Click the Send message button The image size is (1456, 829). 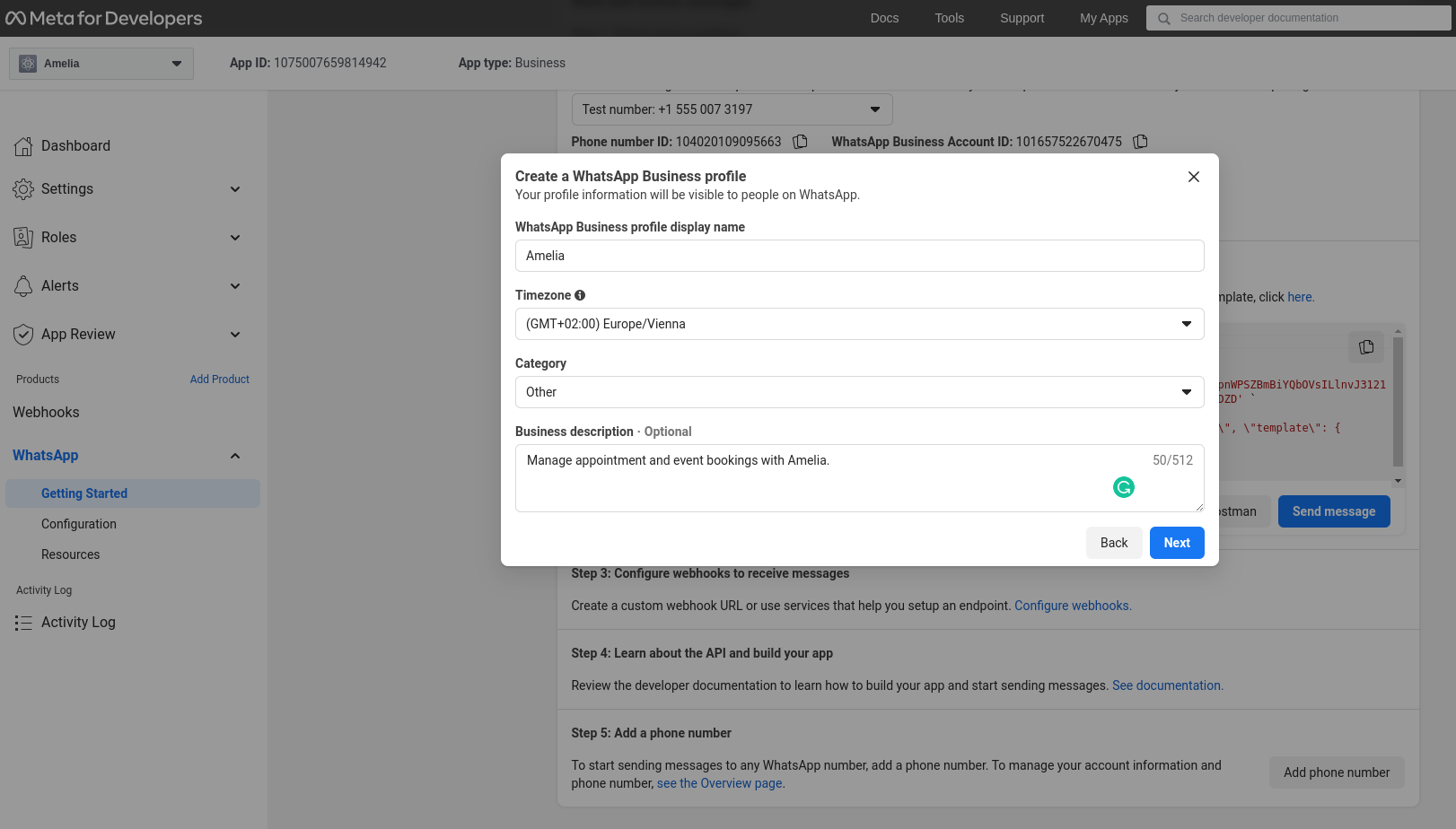click(1334, 511)
